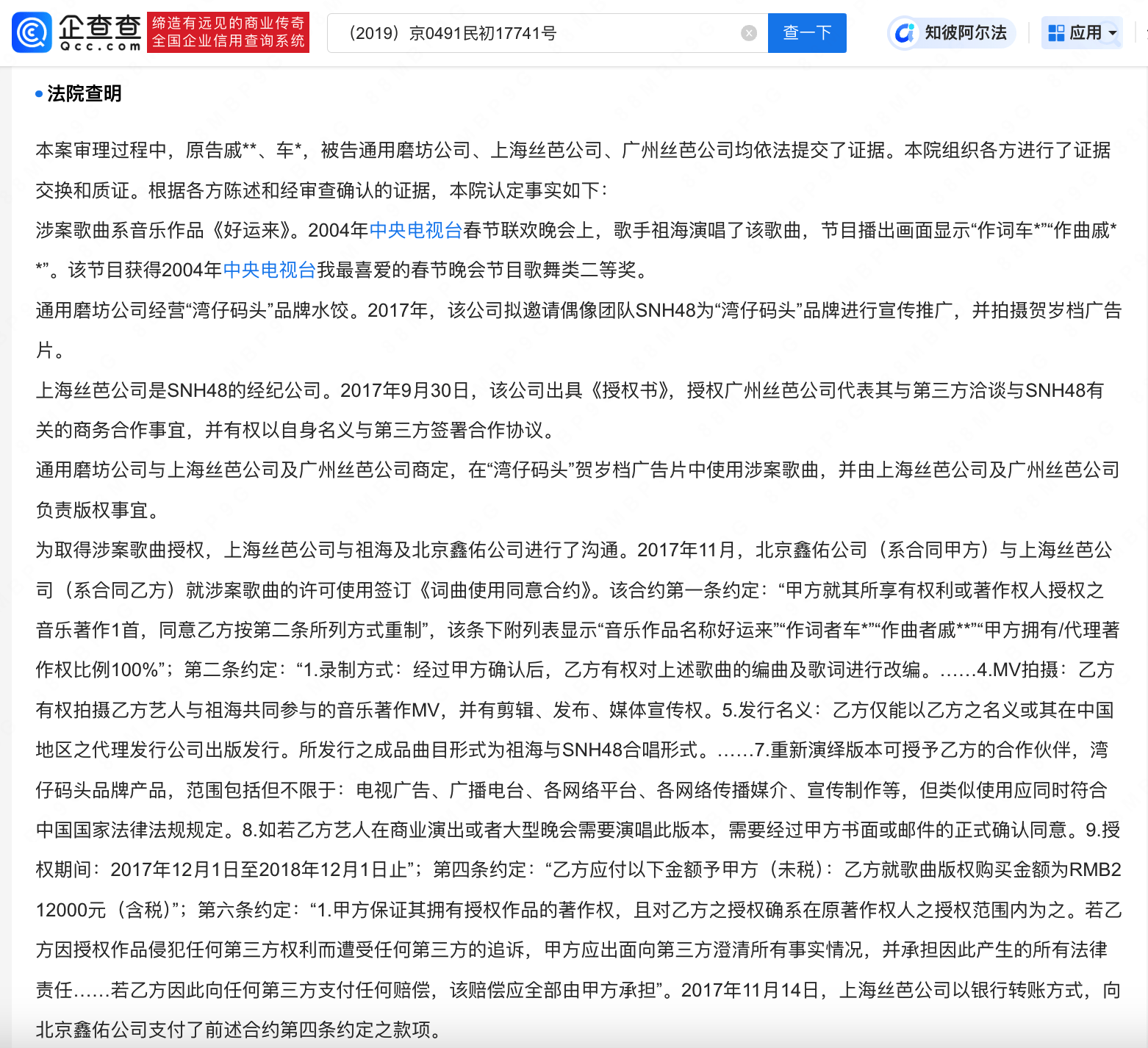
Task: Open the 企查查 Qcc.com logo homepage
Action: pos(77,32)
